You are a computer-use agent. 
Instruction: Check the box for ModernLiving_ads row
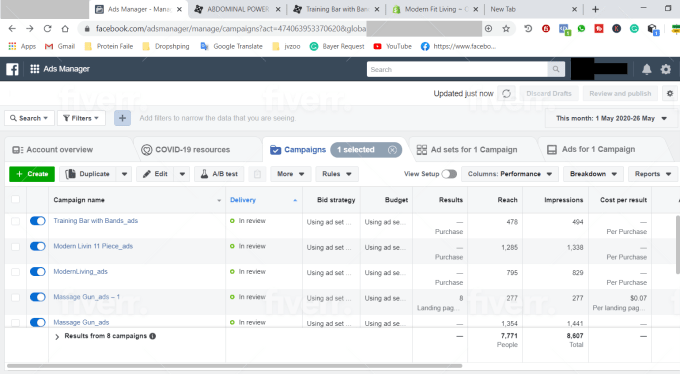[16, 272]
